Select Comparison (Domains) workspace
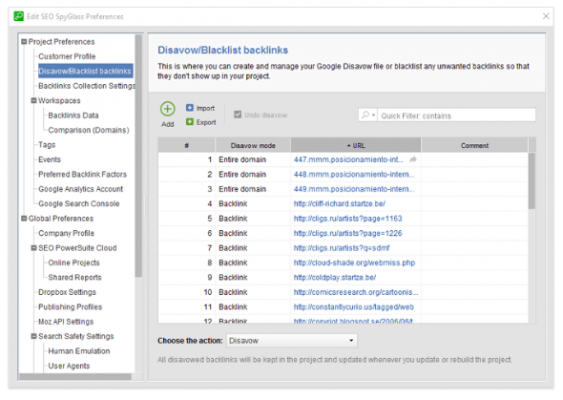The width and height of the screenshot is (563, 400). [89, 130]
